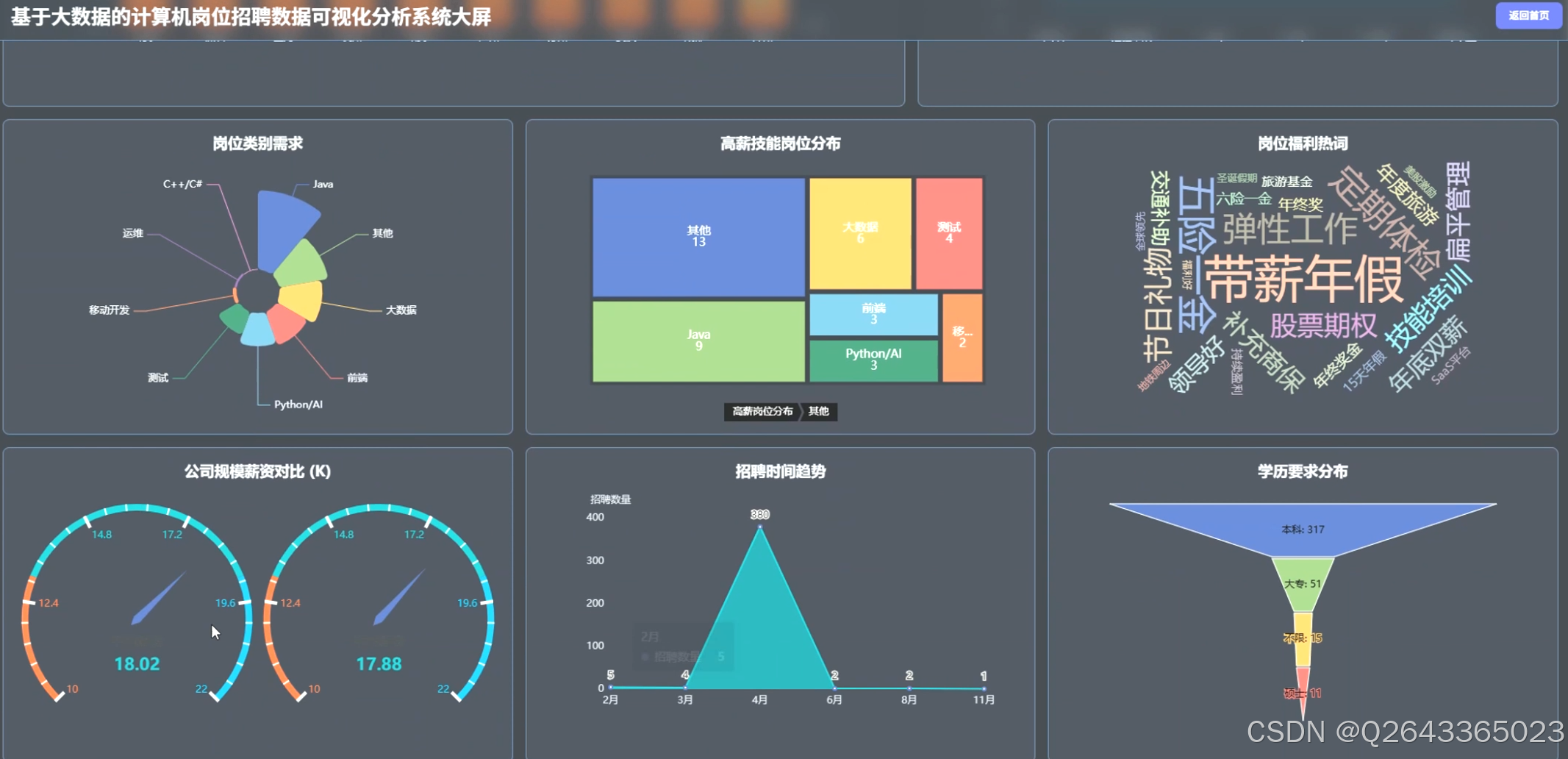The width and height of the screenshot is (1568, 759).
Task: Click the 高薪技能岗位分布 chart title
Action: point(780,143)
